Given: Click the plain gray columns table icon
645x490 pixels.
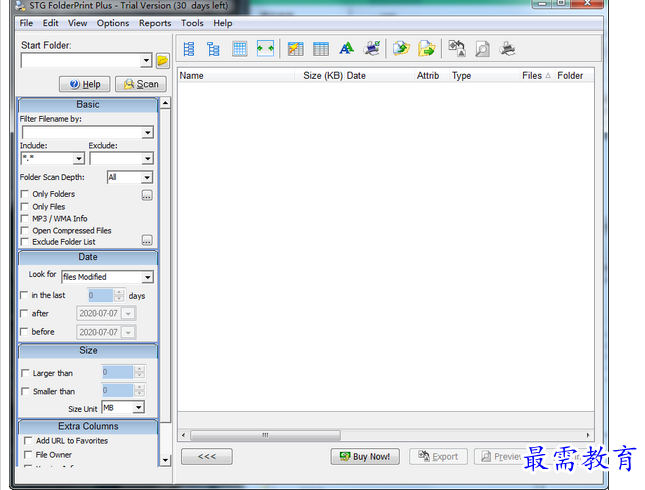Looking at the screenshot, I should (321, 49).
